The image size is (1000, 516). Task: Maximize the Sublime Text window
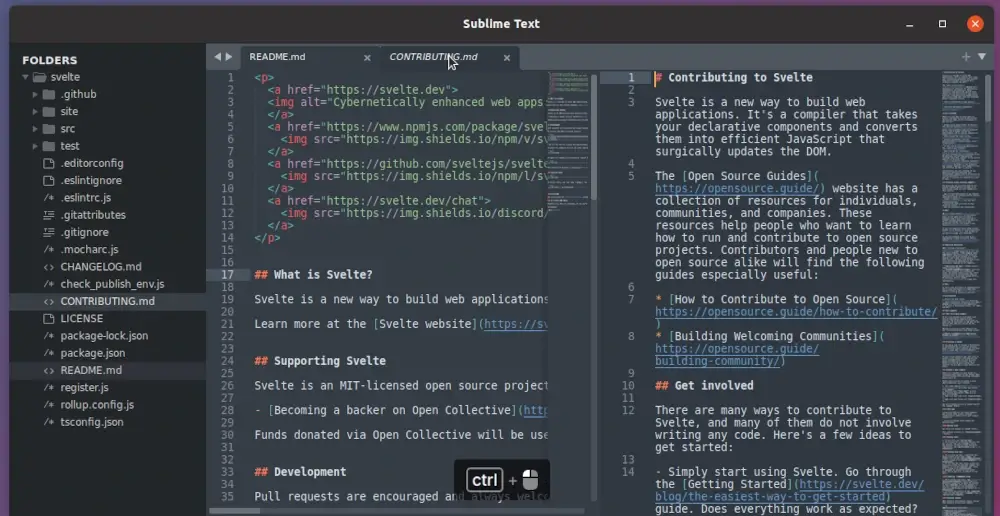pos(943,24)
